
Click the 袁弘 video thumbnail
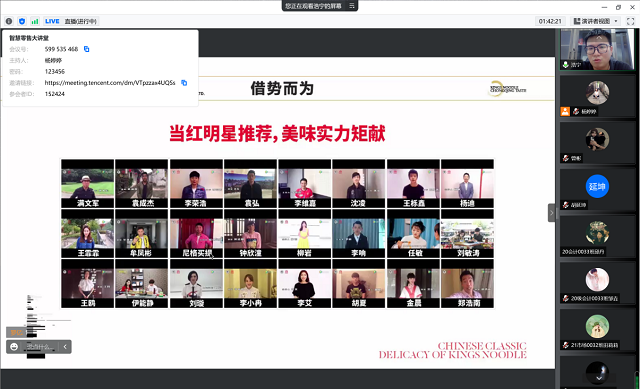tap(250, 184)
